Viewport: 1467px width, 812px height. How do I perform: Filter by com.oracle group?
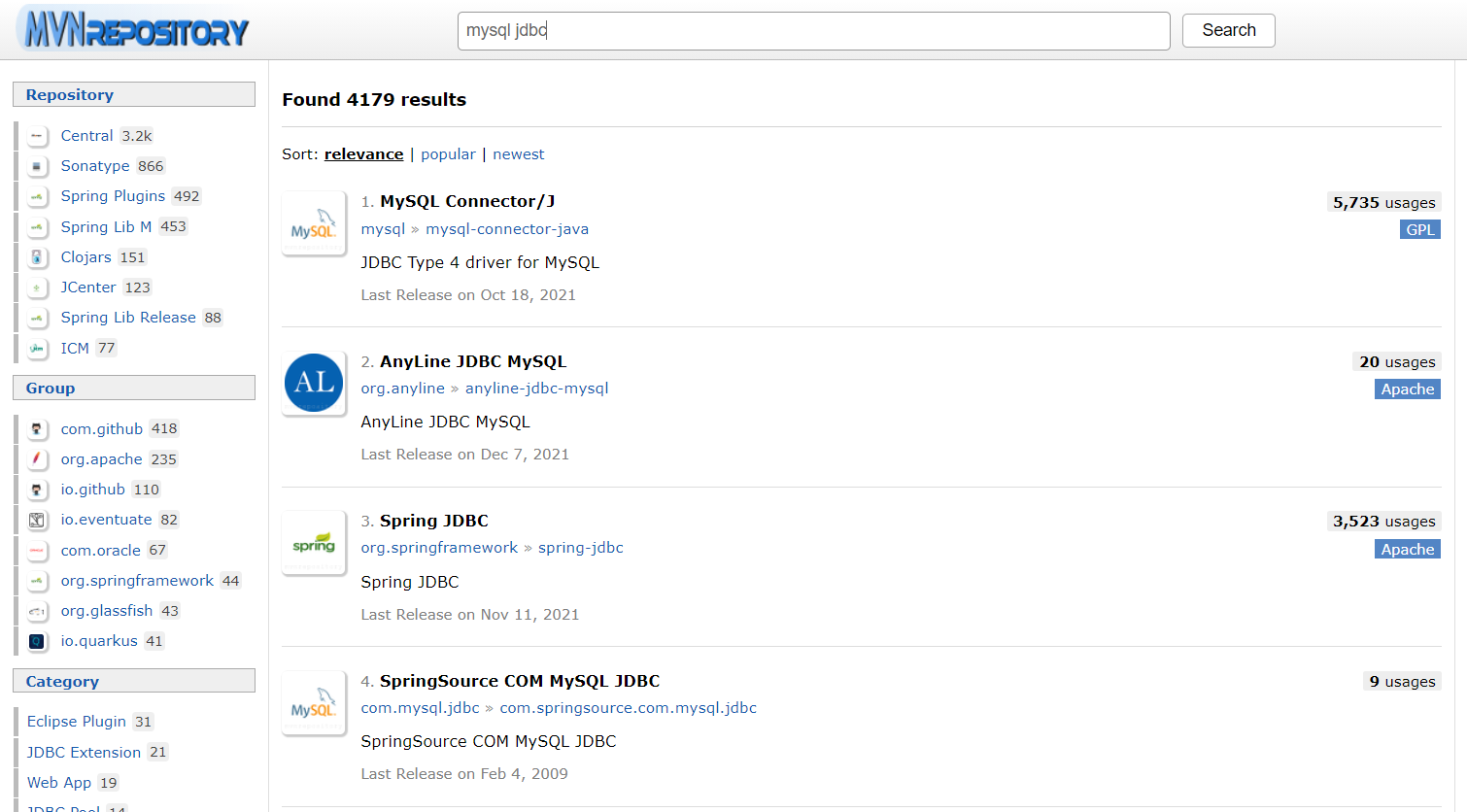click(x=100, y=551)
